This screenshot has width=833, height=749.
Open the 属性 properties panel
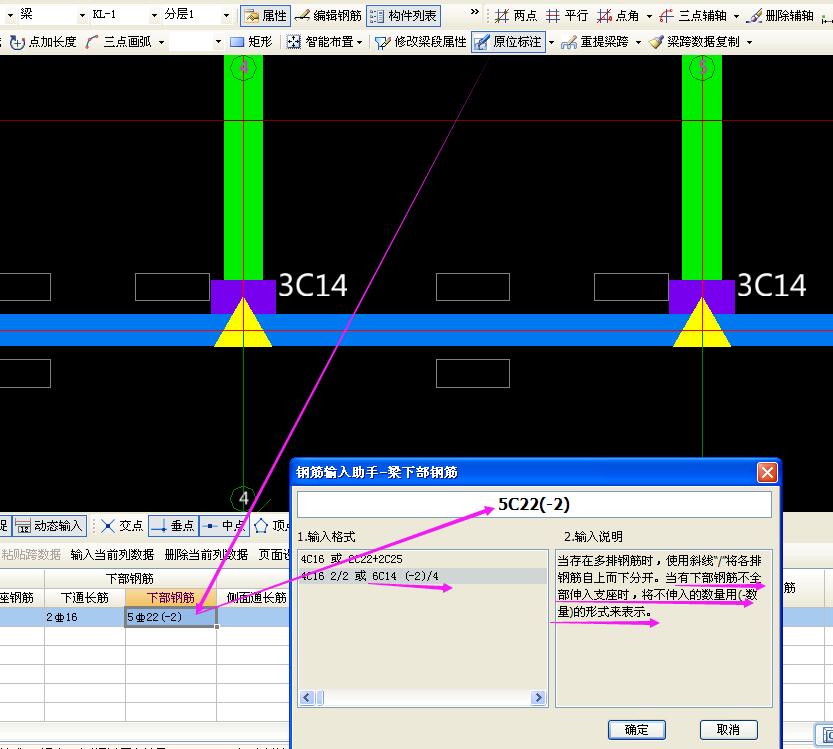point(265,16)
